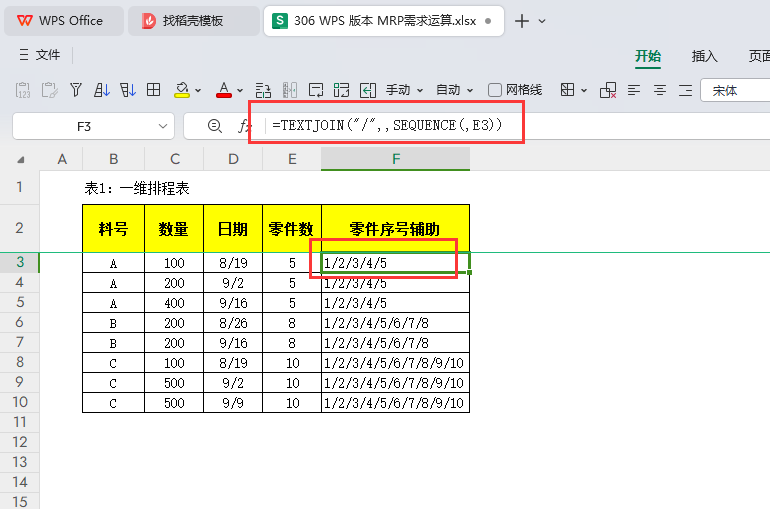Click cell F3 showing 1/2/3/4/5
The height and width of the screenshot is (509, 770).
(x=395, y=263)
